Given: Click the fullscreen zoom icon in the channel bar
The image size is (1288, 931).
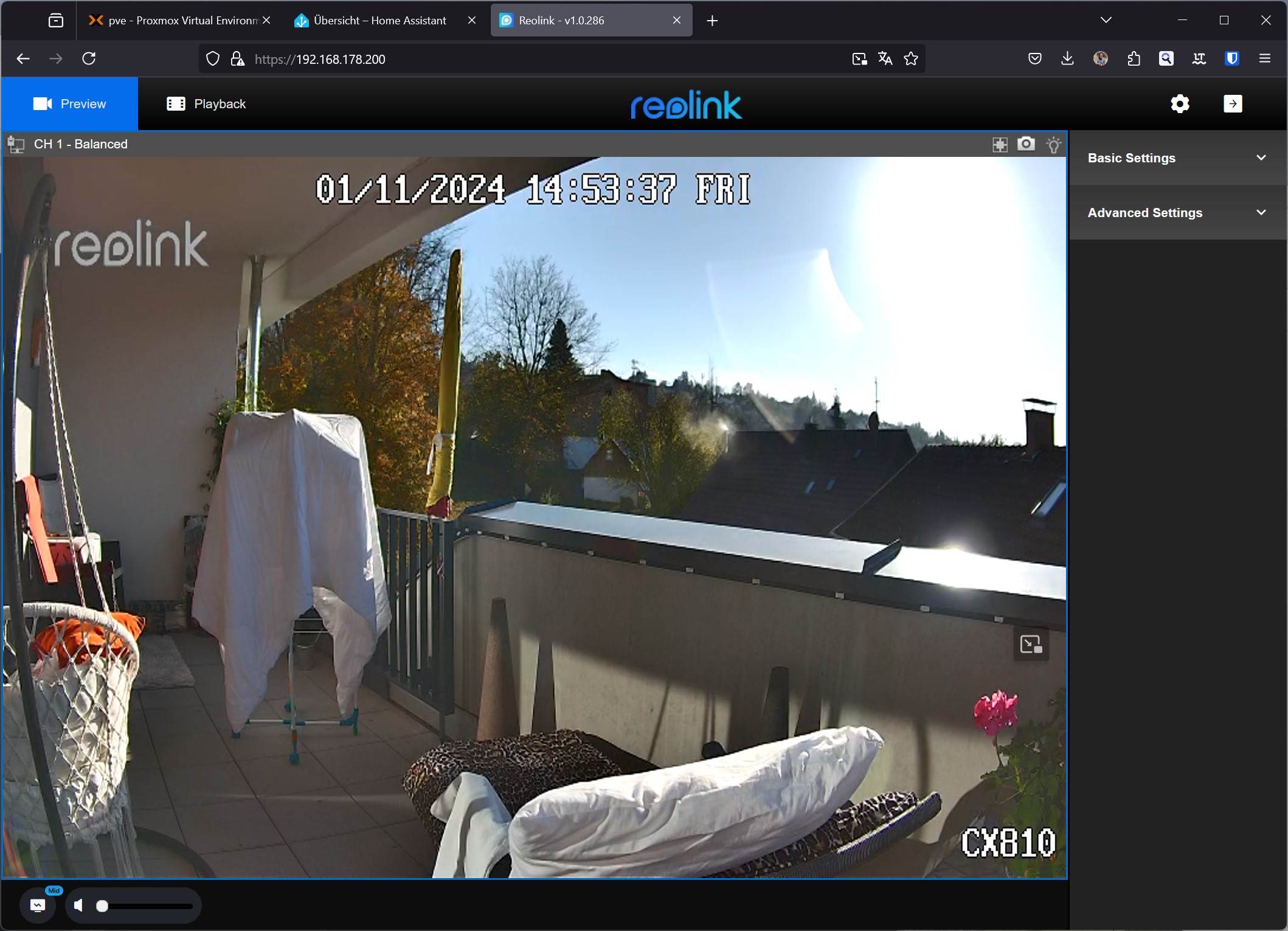Looking at the screenshot, I should click(x=1000, y=145).
